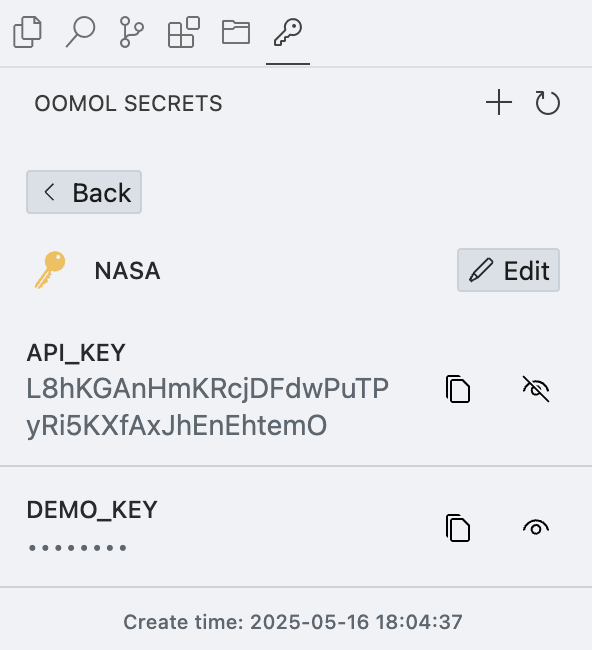Edit the NASA secret
The image size is (592, 650).
click(508, 270)
